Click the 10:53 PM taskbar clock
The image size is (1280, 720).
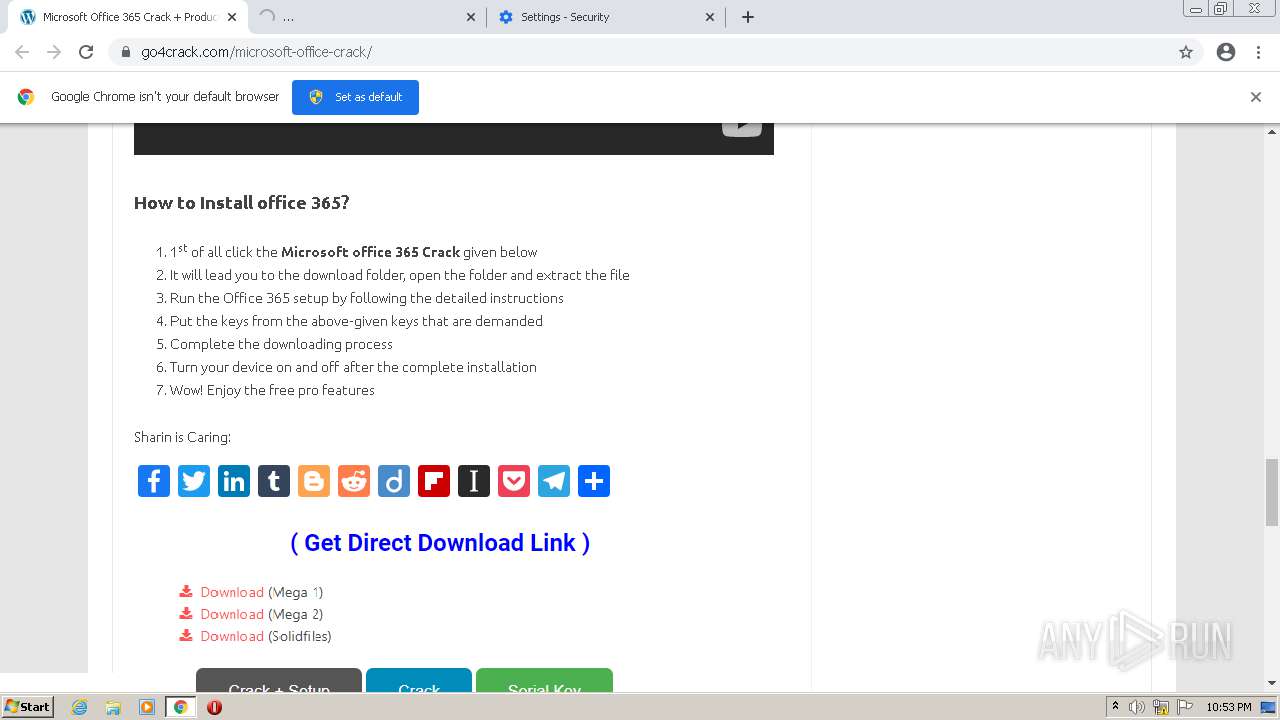(1229, 707)
